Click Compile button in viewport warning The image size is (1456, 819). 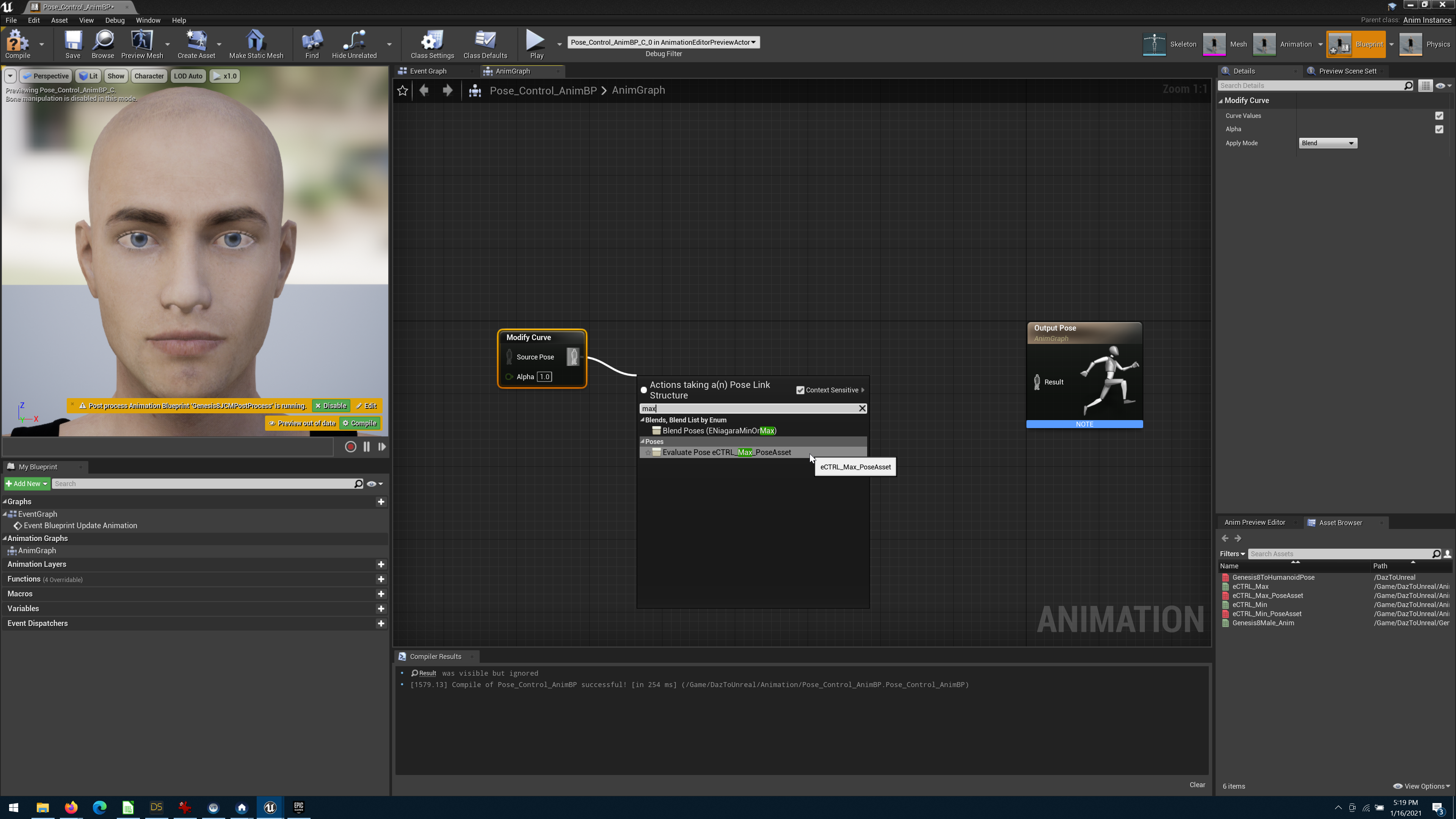click(359, 424)
